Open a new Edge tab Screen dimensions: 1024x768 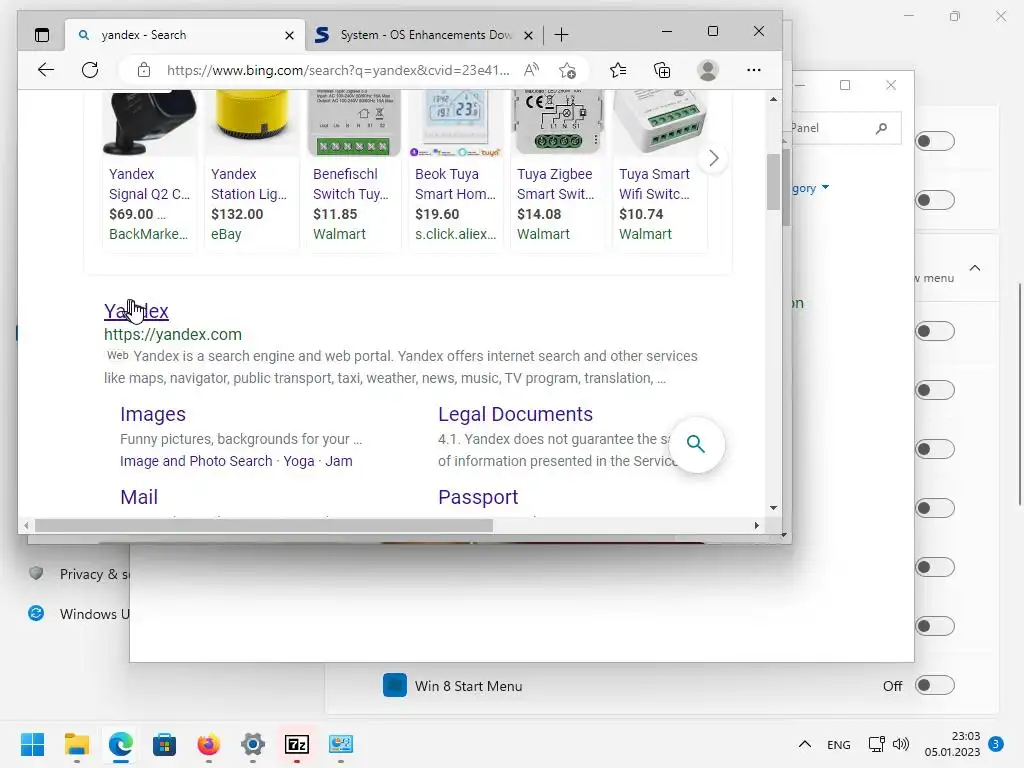tap(561, 35)
